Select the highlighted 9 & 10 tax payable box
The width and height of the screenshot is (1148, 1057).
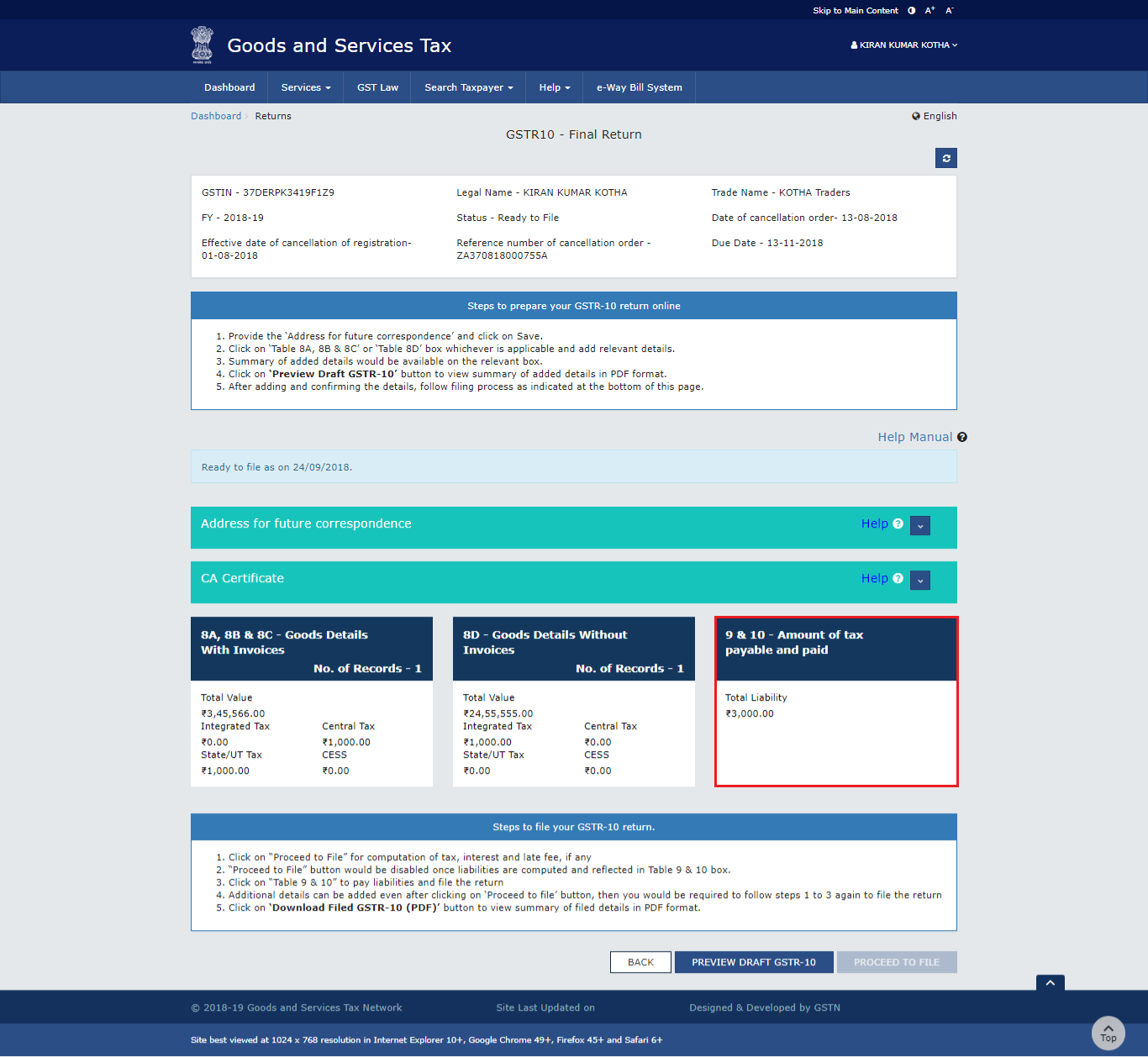(835, 702)
